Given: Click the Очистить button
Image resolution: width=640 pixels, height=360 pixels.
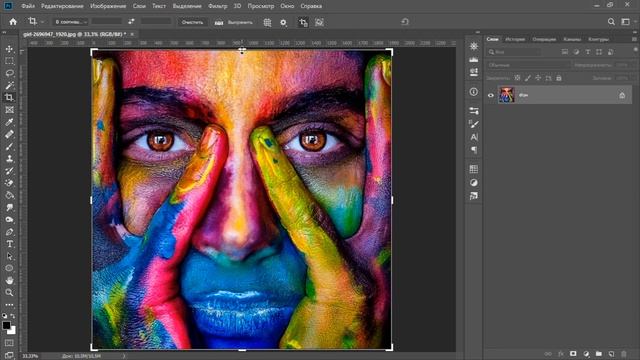Looking at the screenshot, I should 192,22.
